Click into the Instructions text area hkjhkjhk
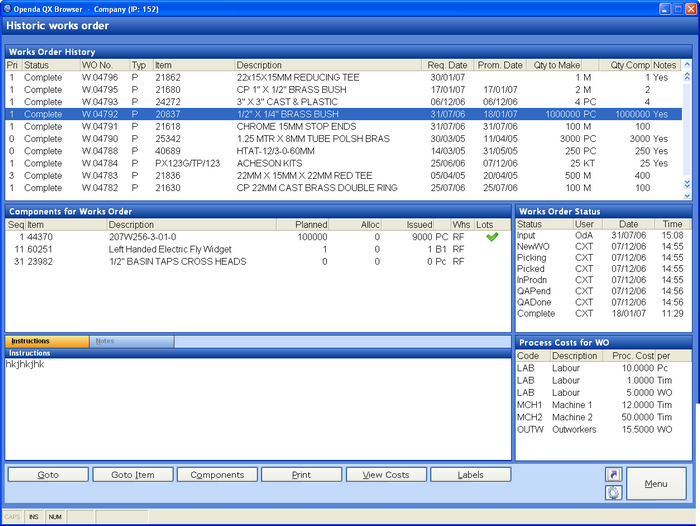The width and height of the screenshot is (700, 526). [x=258, y=409]
